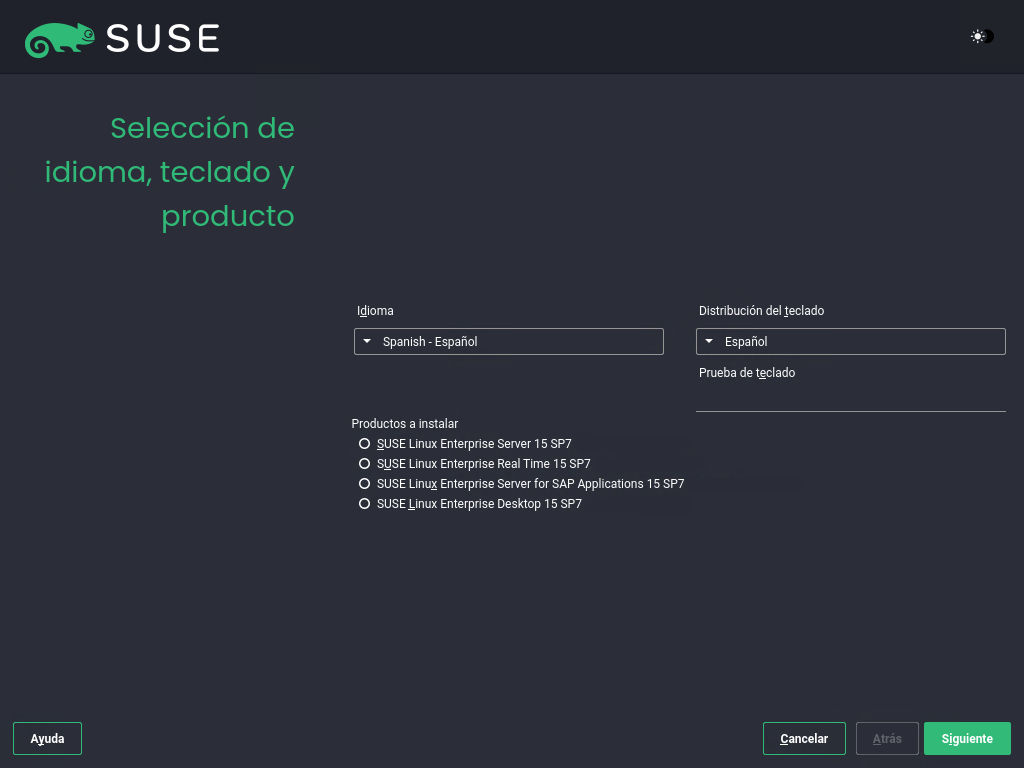Viewport: 1024px width, 768px height.
Task: Click the Siguiente next button
Action: point(967,739)
